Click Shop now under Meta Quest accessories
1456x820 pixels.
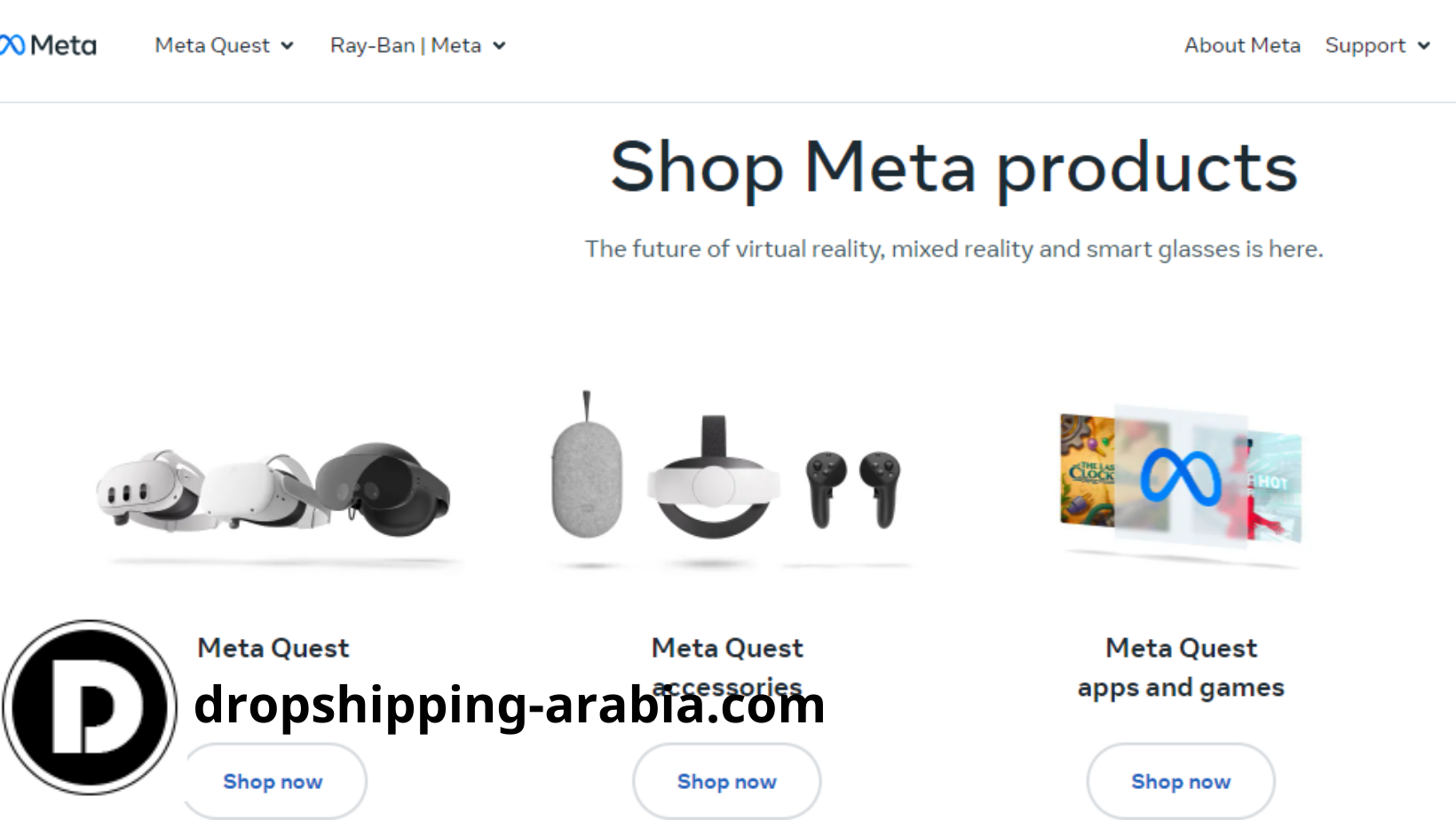(727, 782)
